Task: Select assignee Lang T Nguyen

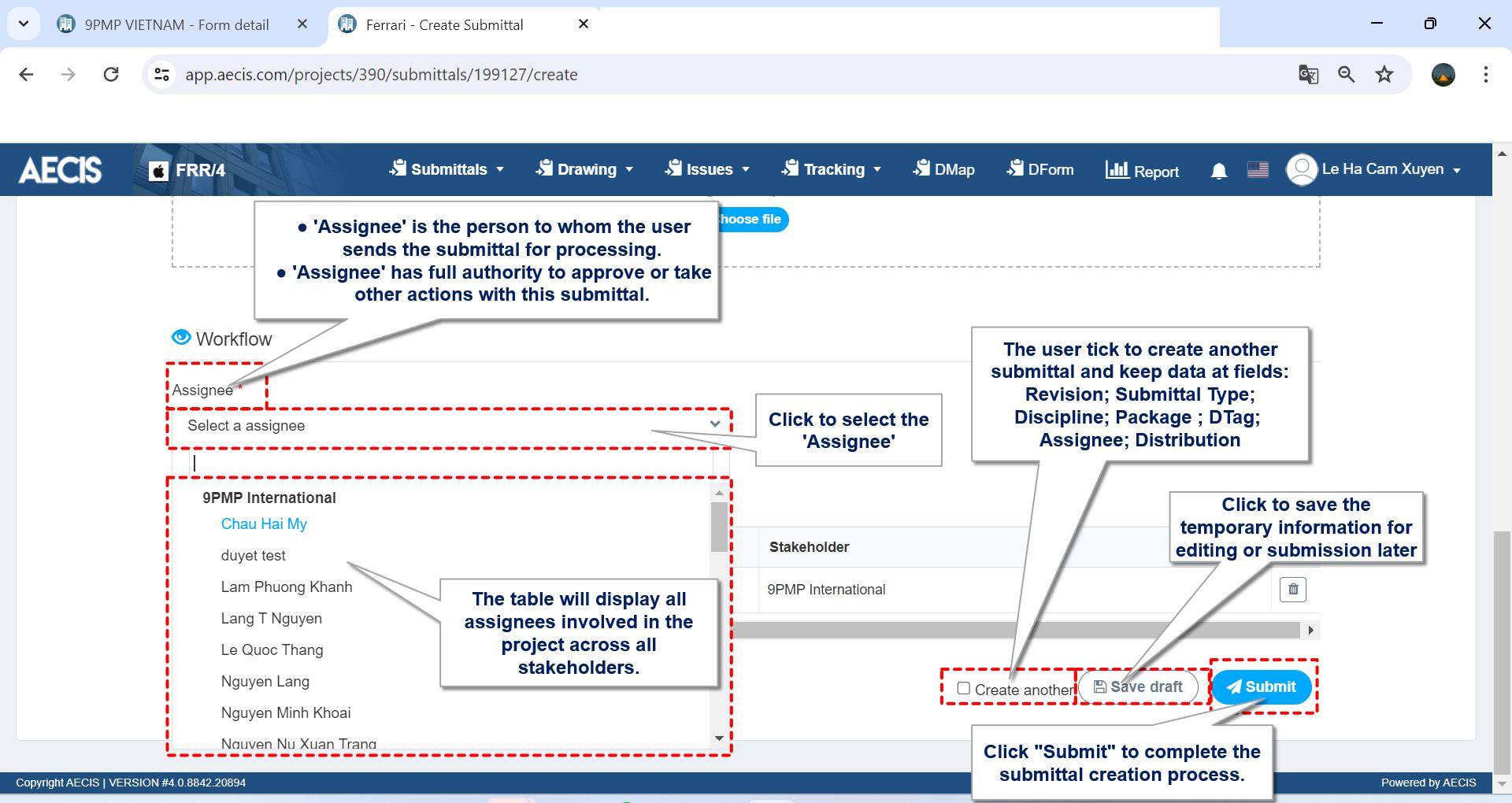Action: coord(272,619)
